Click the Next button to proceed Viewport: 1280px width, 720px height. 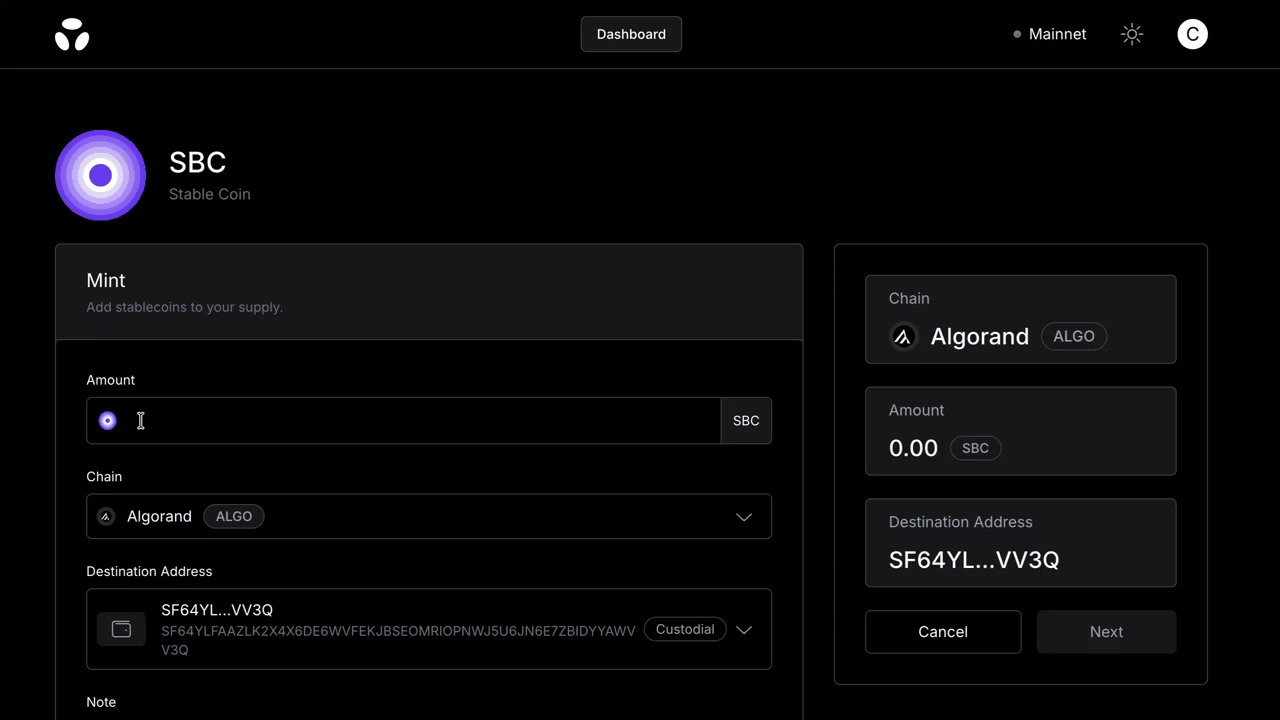(1106, 631)
